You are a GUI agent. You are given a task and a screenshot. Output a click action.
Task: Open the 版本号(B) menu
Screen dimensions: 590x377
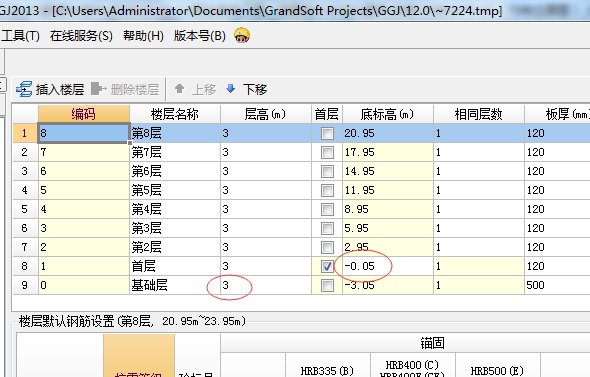pos(199,36)
